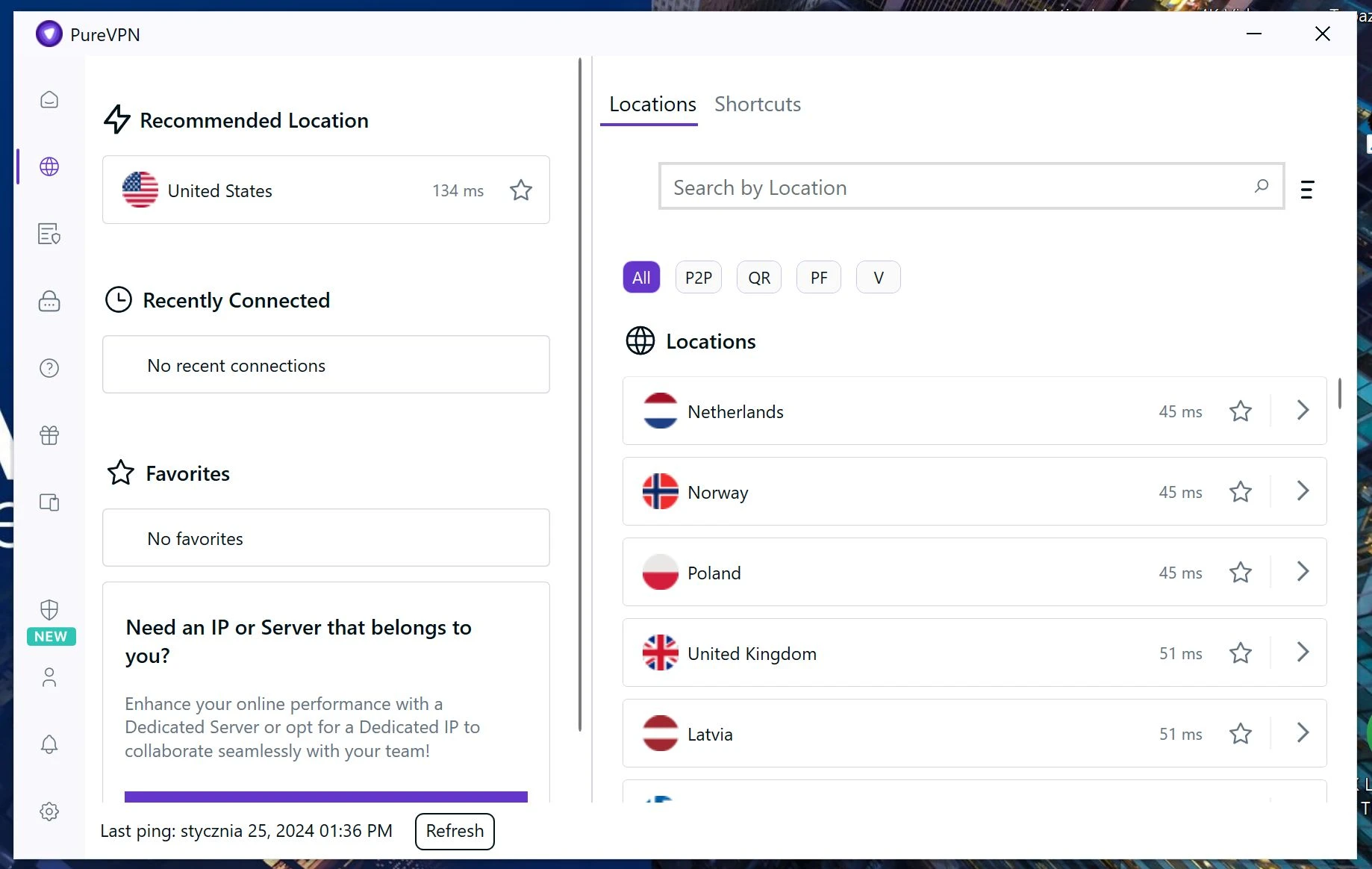Open the Settings gear icon
The image size is (1372, 869).
[x=49, y=812]
